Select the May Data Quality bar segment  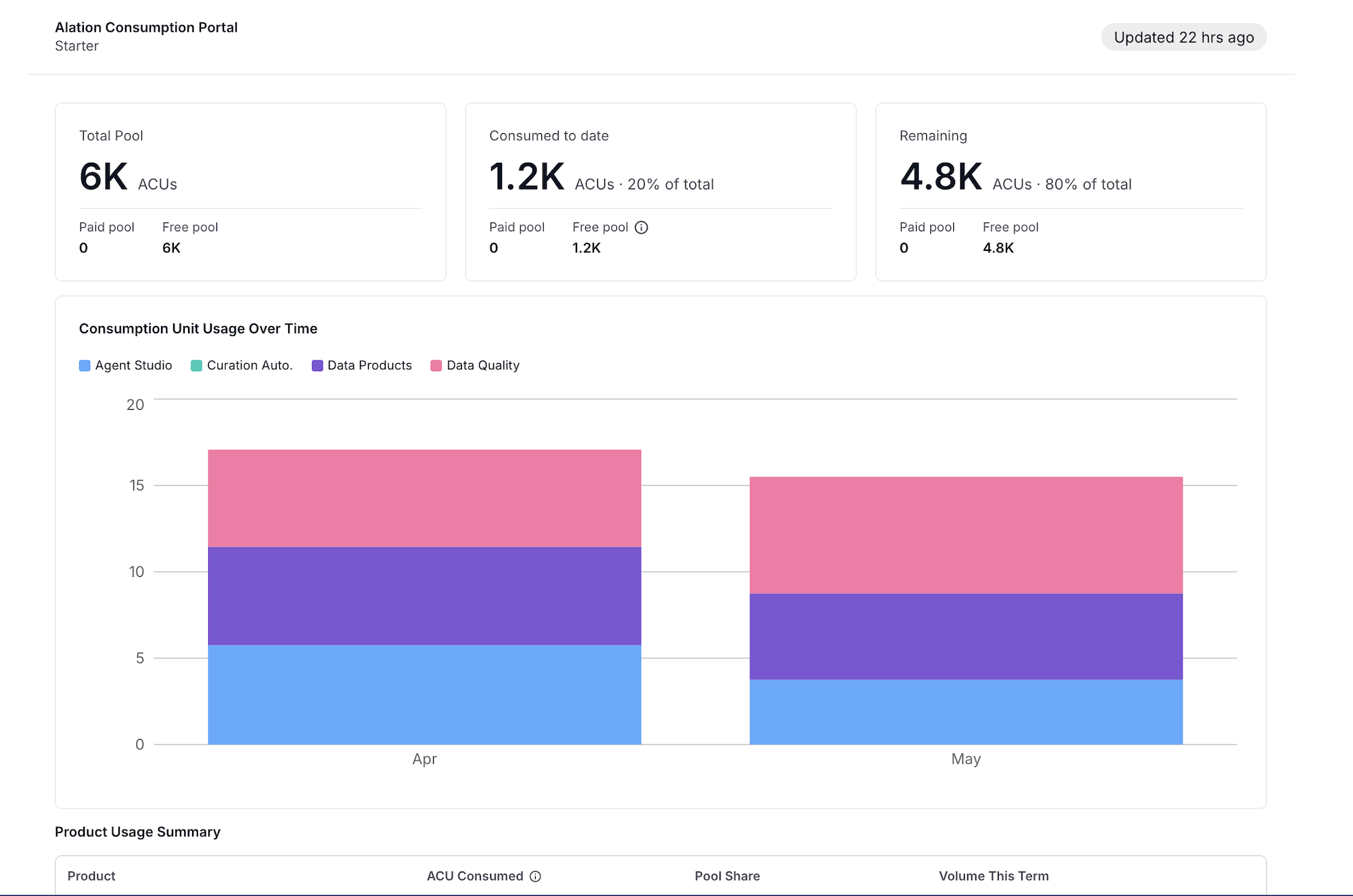click(966, 536)
